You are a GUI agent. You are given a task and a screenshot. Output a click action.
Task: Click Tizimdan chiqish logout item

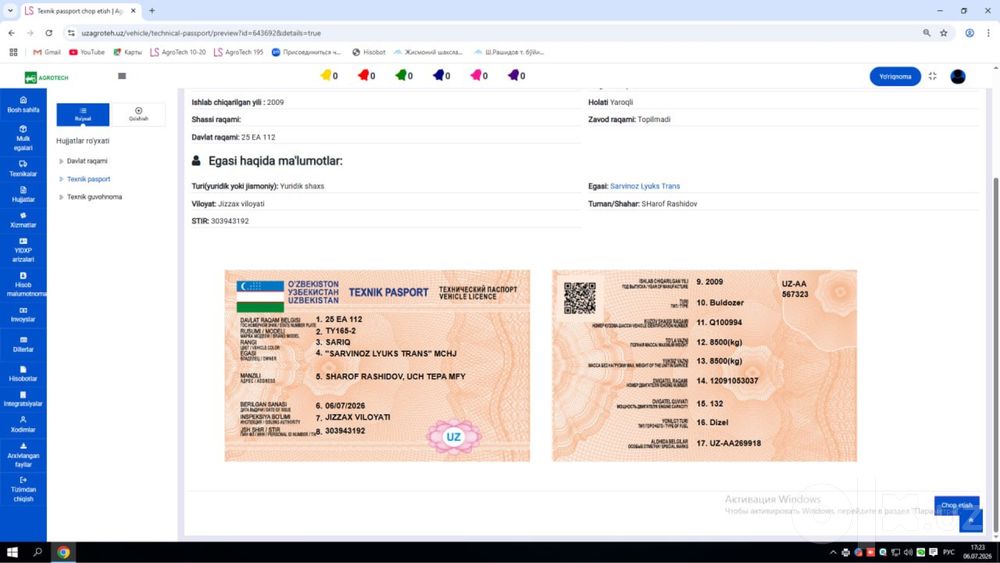coord(23,489)
